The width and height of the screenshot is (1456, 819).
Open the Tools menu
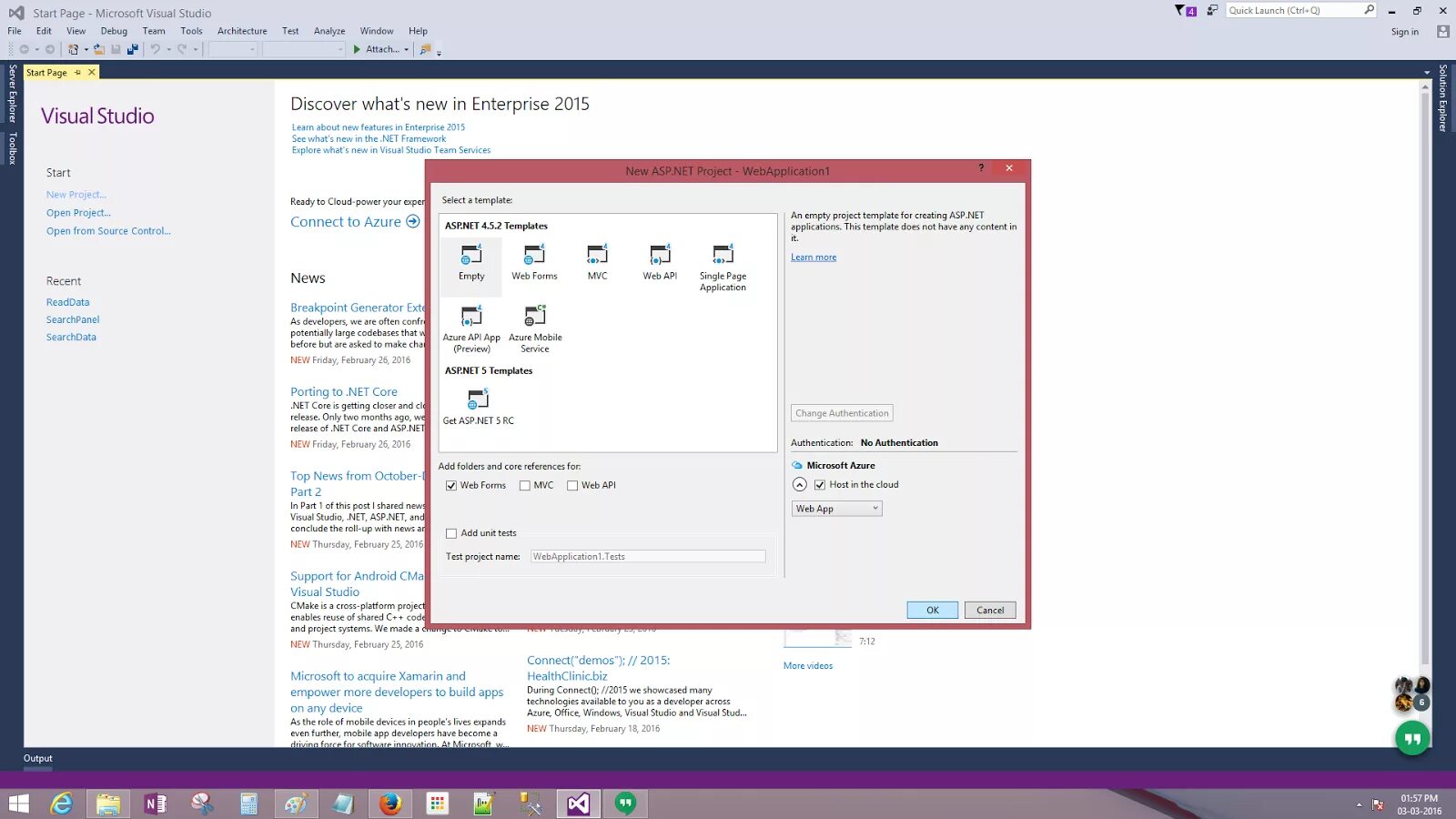pos(191,31)
